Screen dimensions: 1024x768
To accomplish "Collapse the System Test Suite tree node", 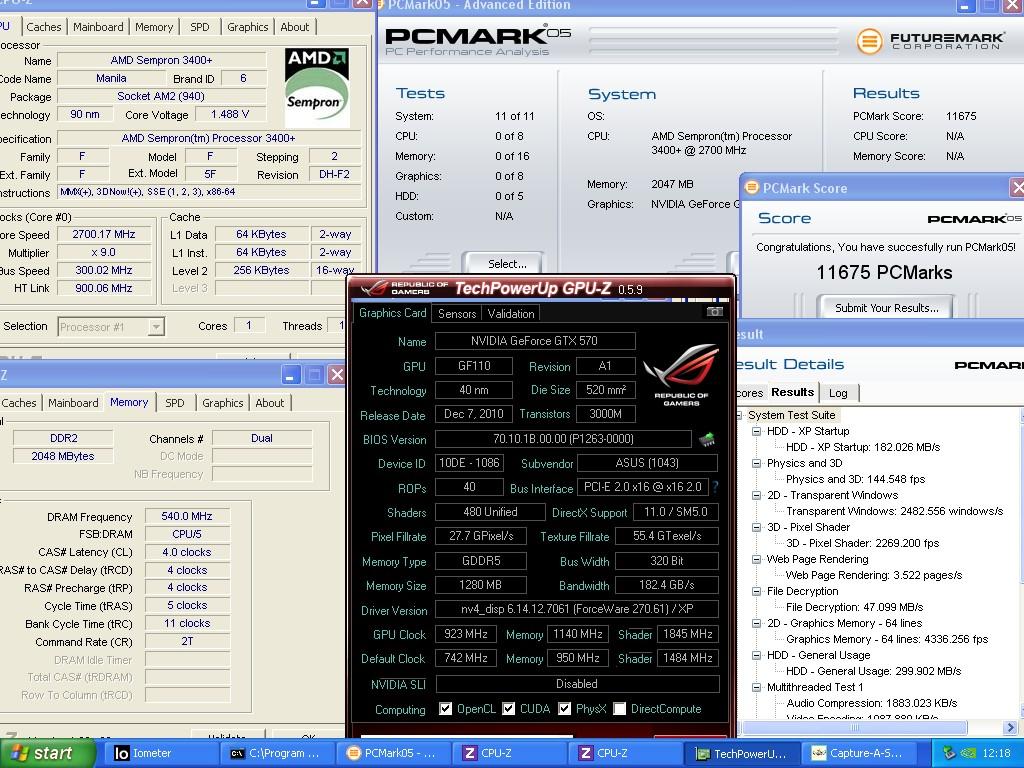I will (740, 415).
